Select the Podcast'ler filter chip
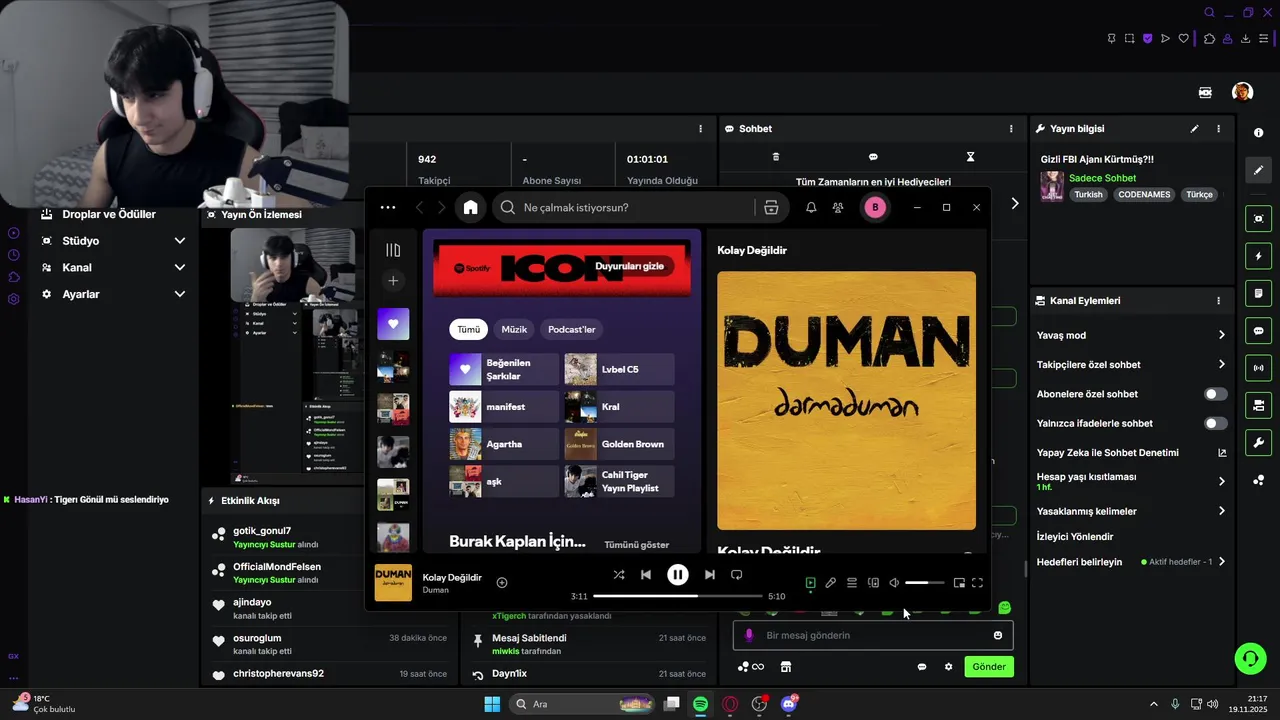This screenshot has height=720, width=1280. [x=571, y=329]
